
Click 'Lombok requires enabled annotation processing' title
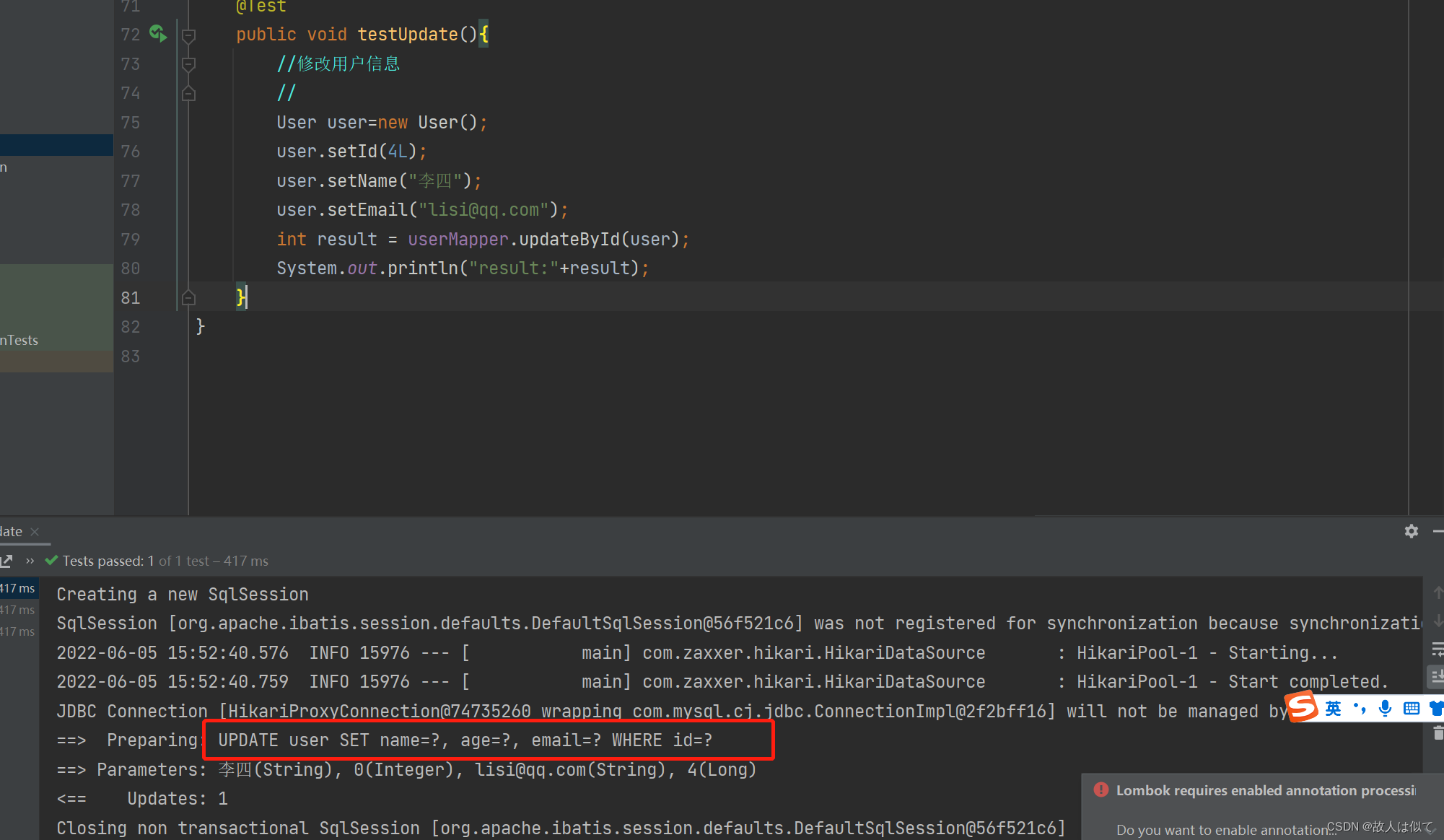point(1266,790)
